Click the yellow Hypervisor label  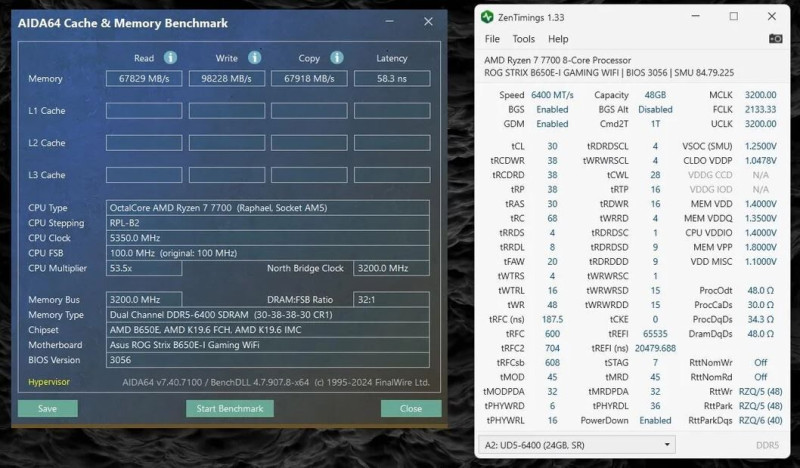coord(49,382)
